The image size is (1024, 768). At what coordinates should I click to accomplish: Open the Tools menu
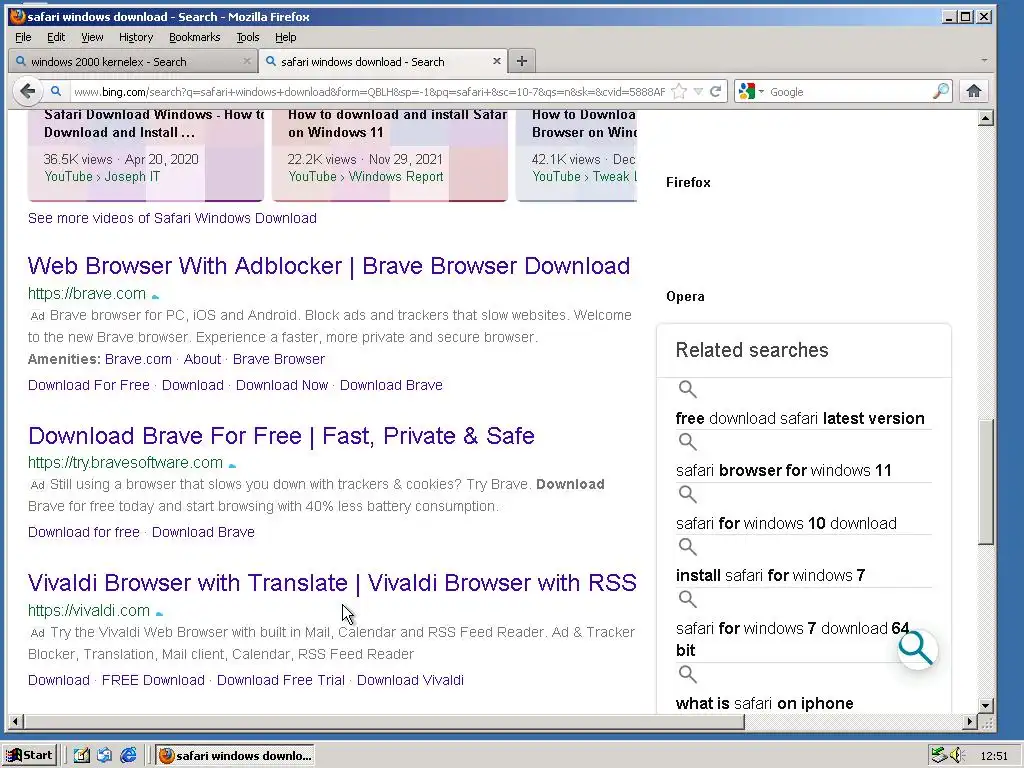[x=248, y=37]
